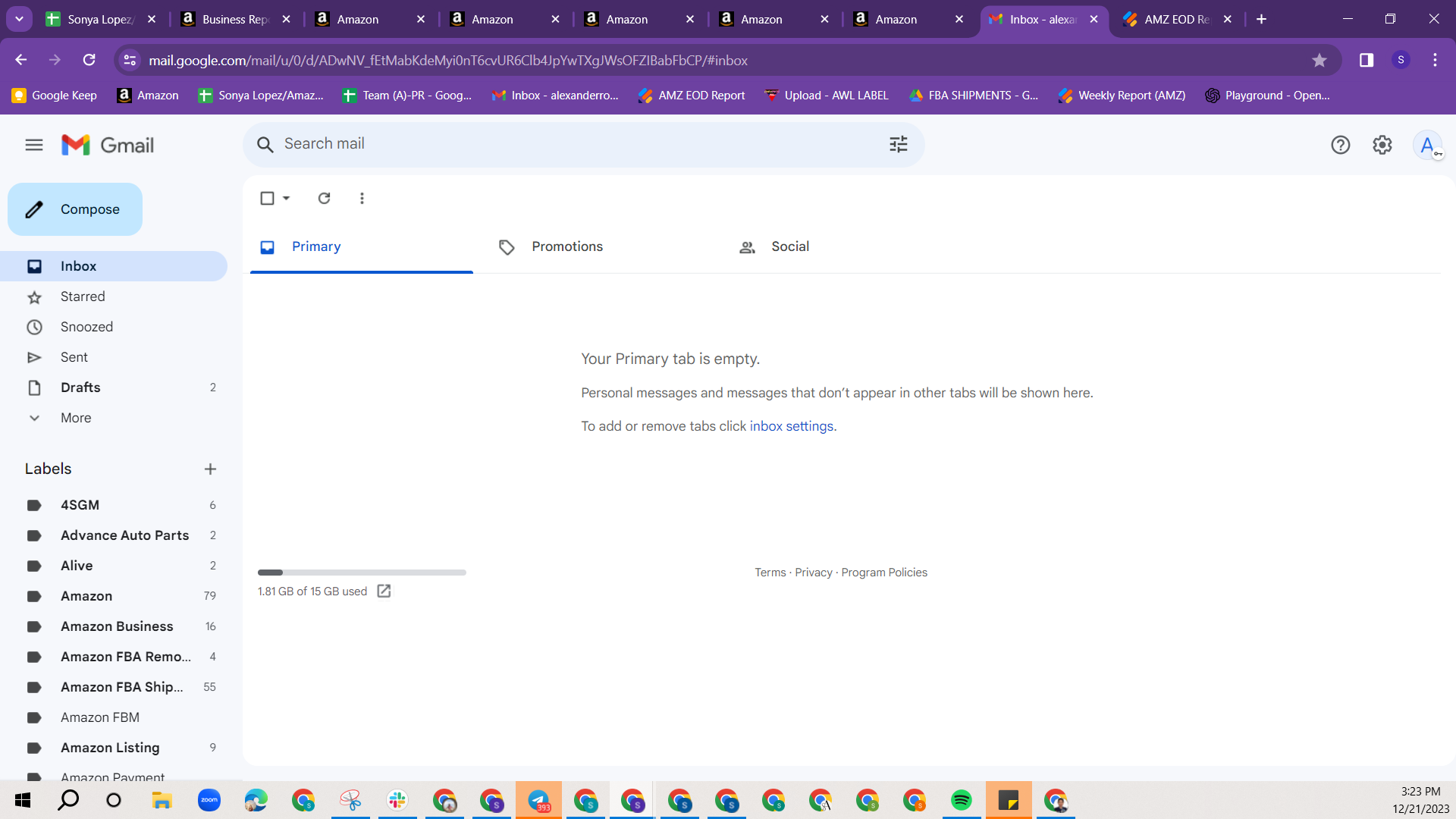
Task: Open the Amazon FBA Ship... label
Action: coord(114,687)
